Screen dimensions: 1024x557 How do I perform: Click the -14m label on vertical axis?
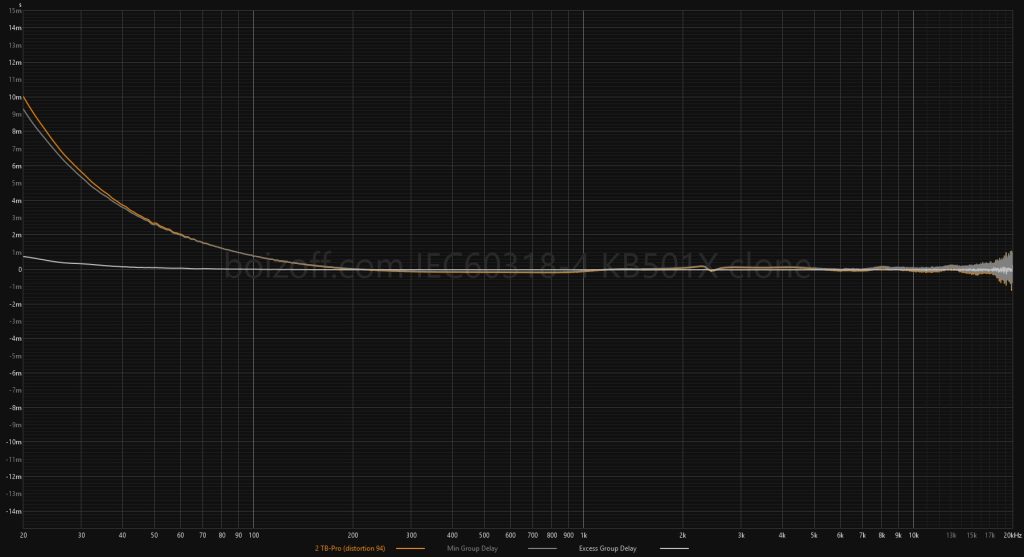(x=13, y=511)
